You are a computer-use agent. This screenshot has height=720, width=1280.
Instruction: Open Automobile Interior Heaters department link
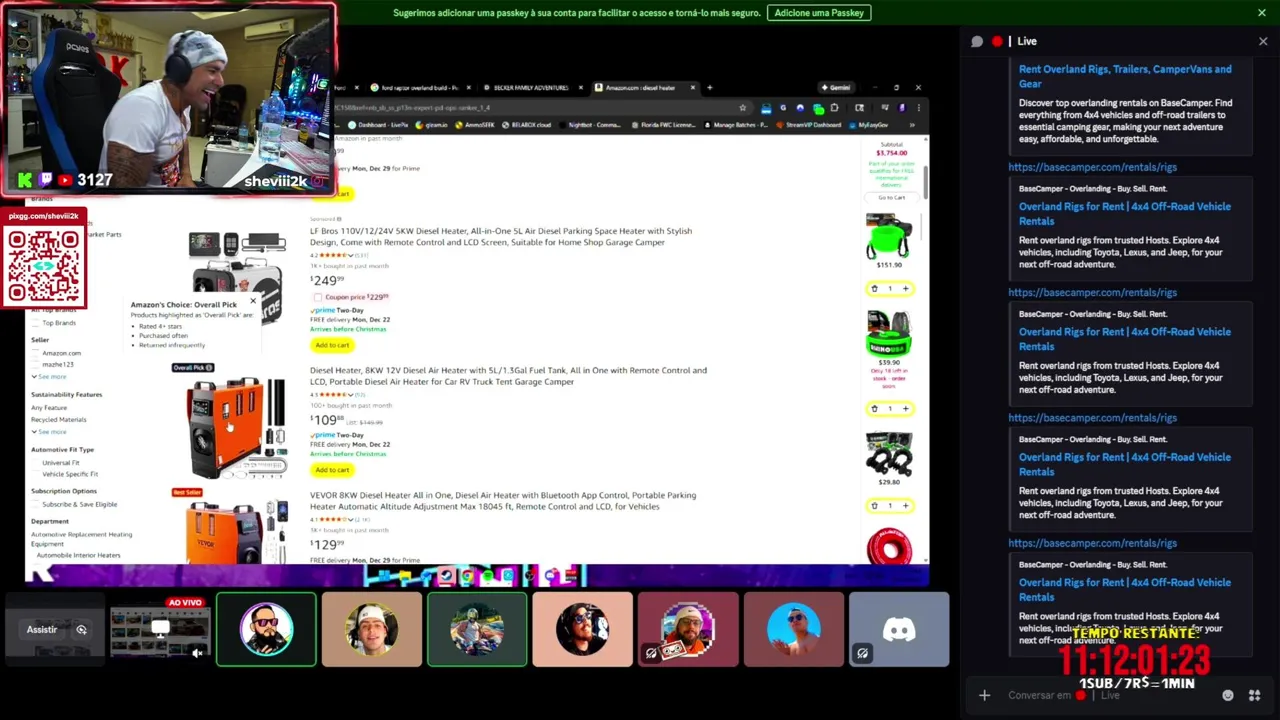78,555
